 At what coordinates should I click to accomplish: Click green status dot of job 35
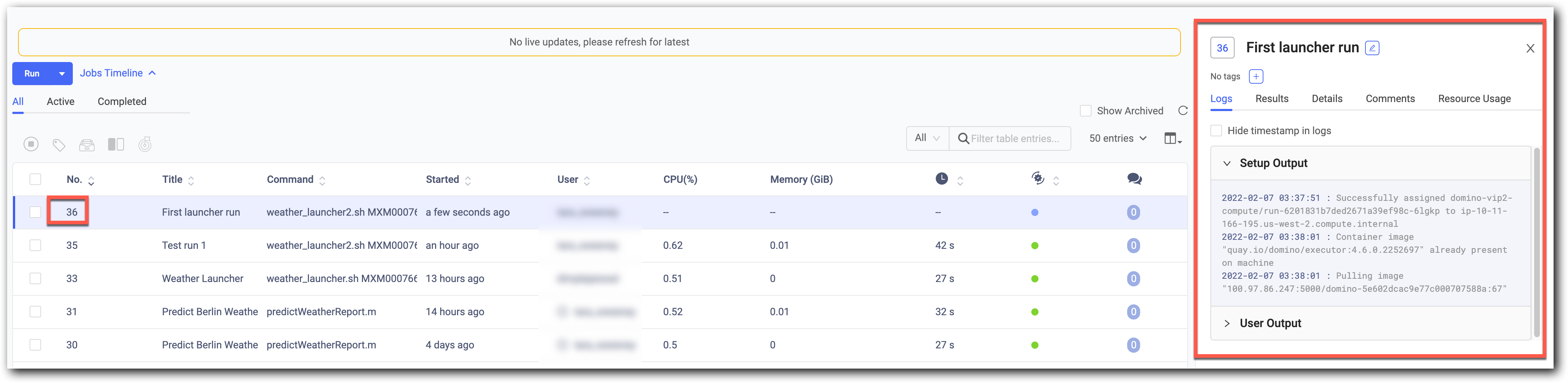pos(1035,246)
